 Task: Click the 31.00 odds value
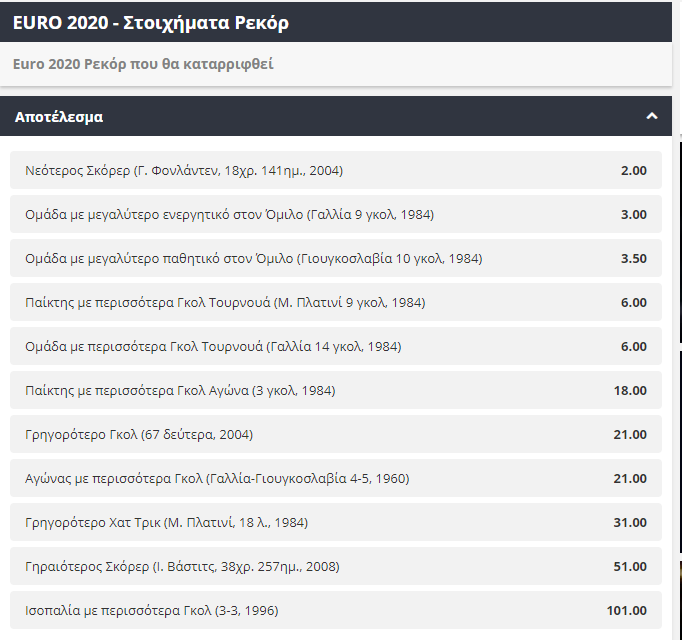click(x=630, y=522)
